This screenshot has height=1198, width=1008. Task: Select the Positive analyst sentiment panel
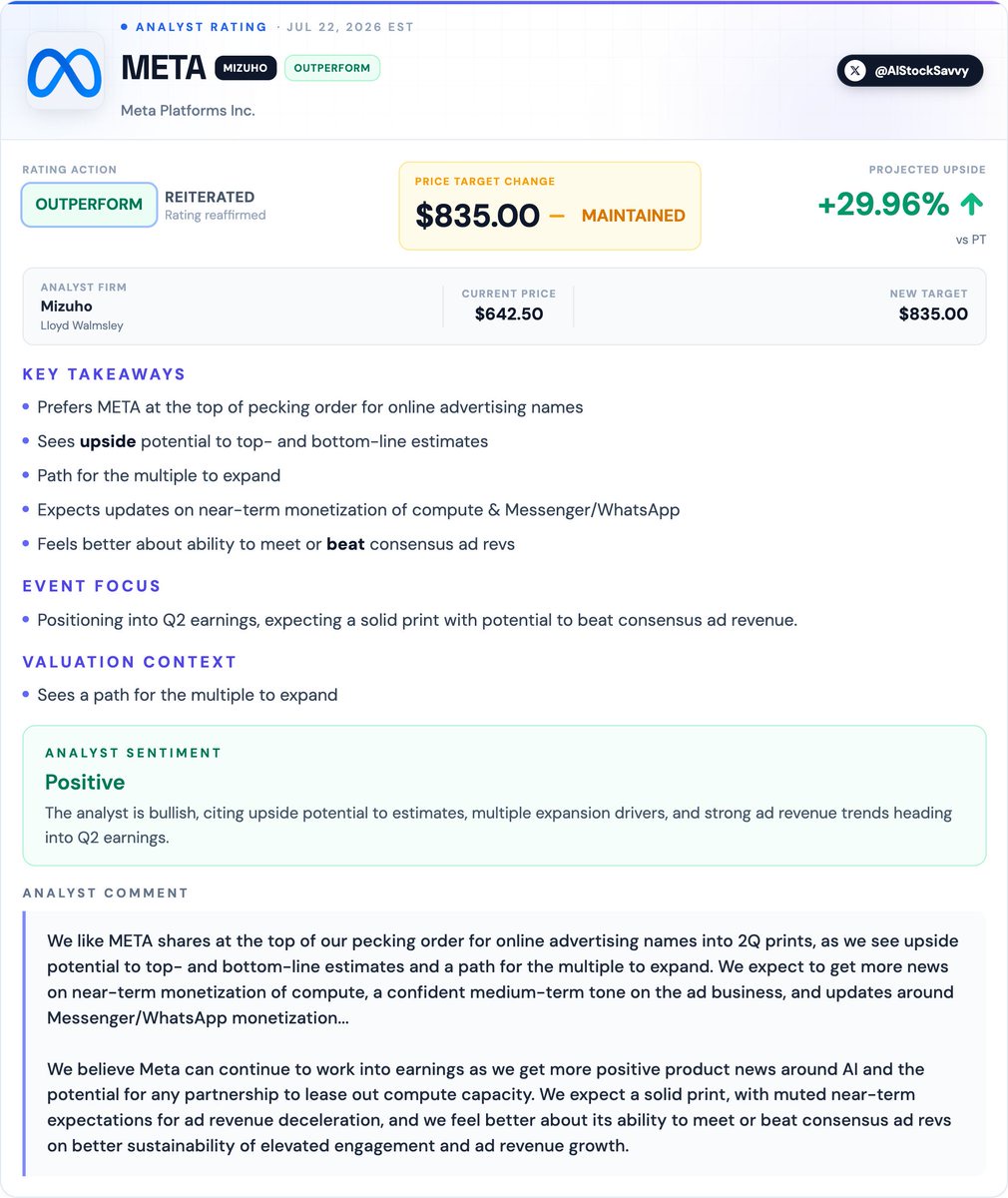pyautogui.click(x=504, y=796)
